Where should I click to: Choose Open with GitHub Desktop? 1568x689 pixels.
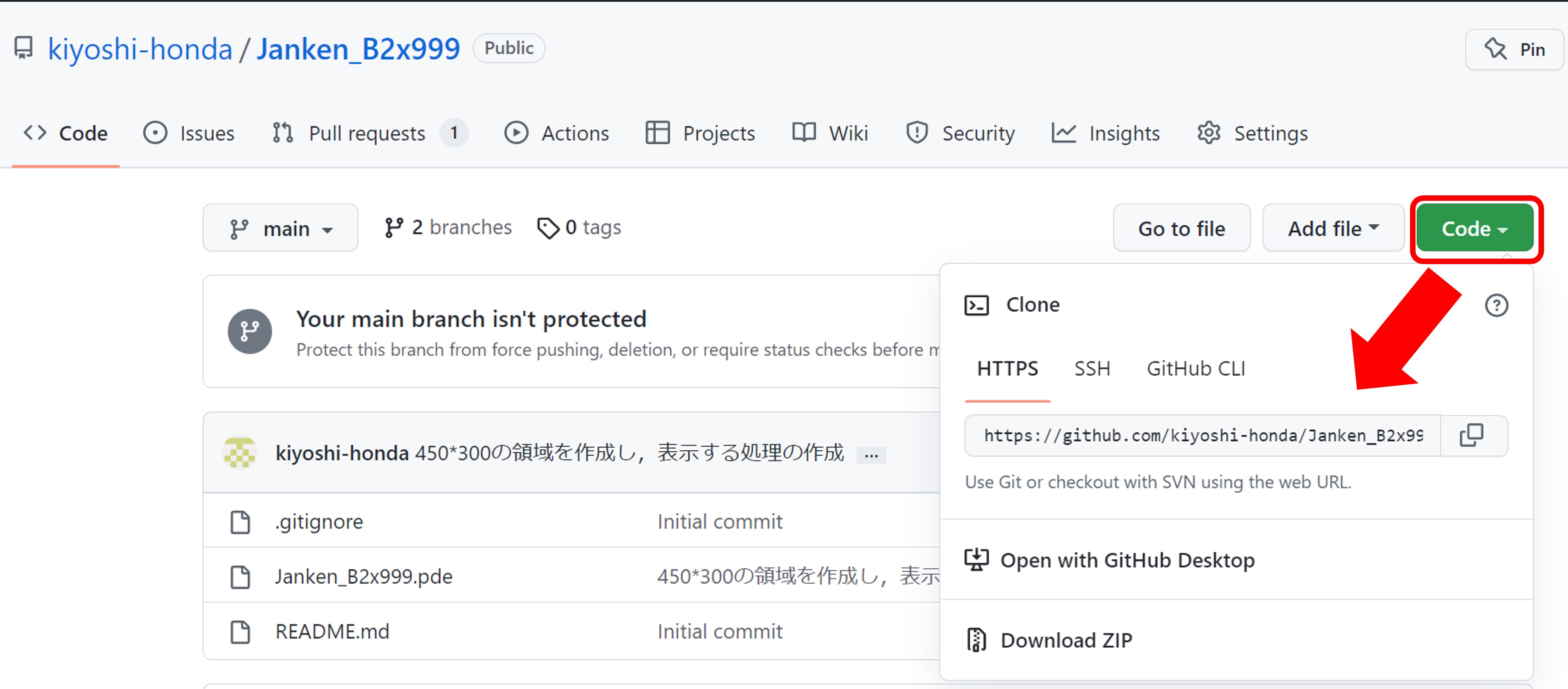1127,560
